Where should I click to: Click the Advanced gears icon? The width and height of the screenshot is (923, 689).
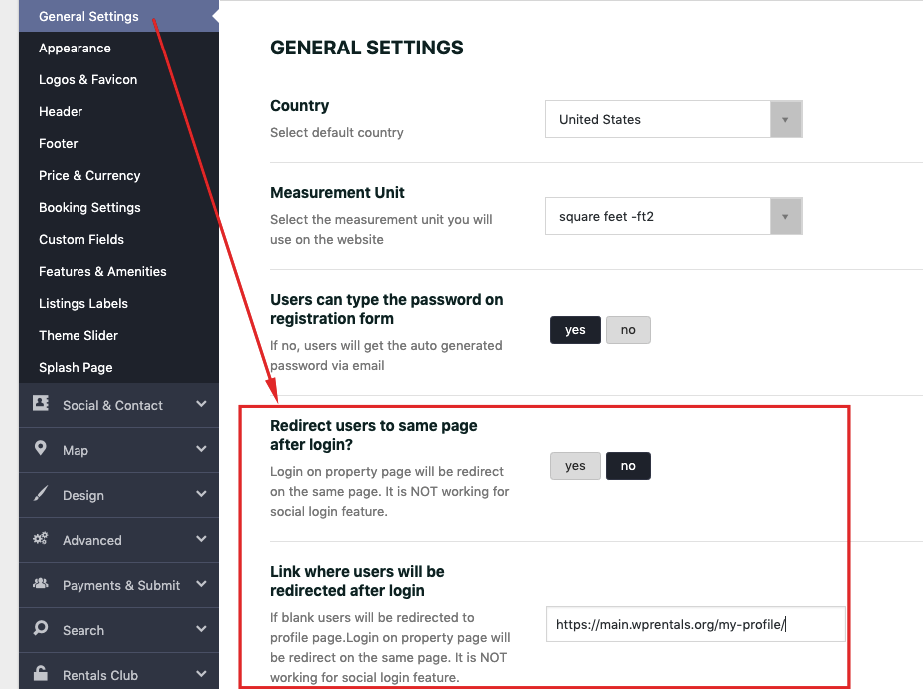pyautogui.click(x=41, y=538)
